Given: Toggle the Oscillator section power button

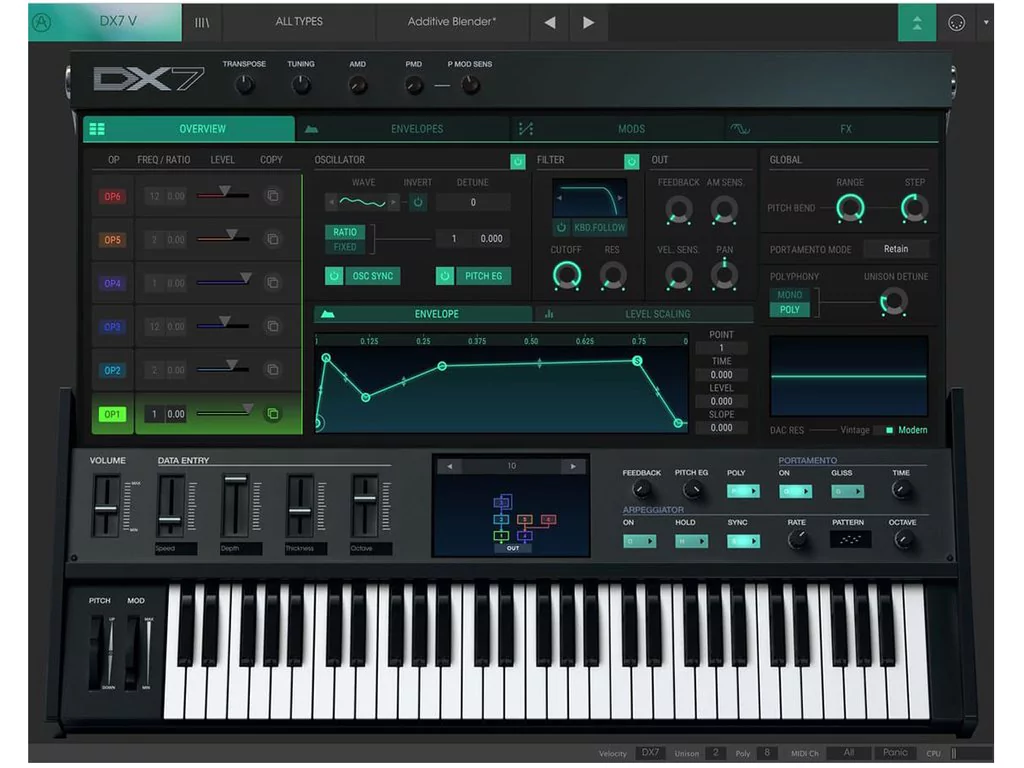Looking at the screenshot, I should point(517,161).
